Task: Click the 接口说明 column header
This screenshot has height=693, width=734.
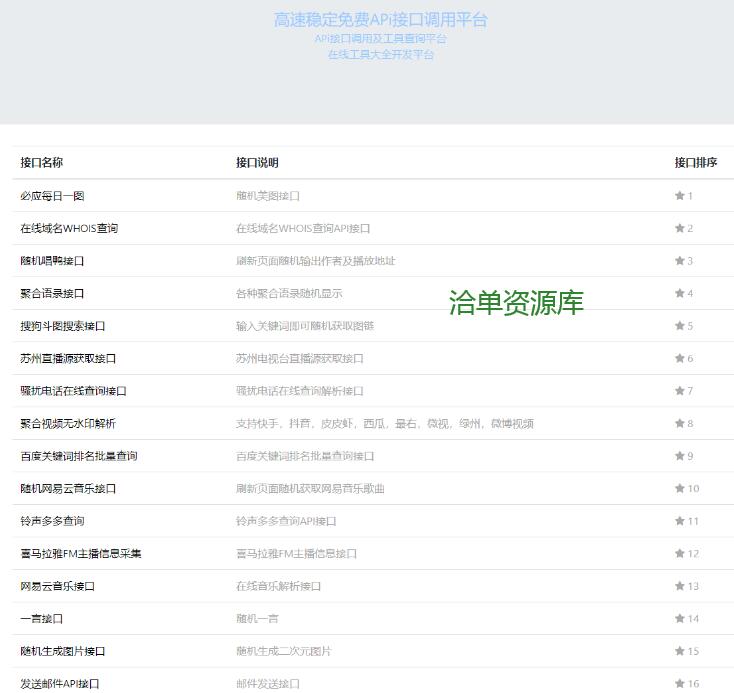Action: click(x=257, y=162)
